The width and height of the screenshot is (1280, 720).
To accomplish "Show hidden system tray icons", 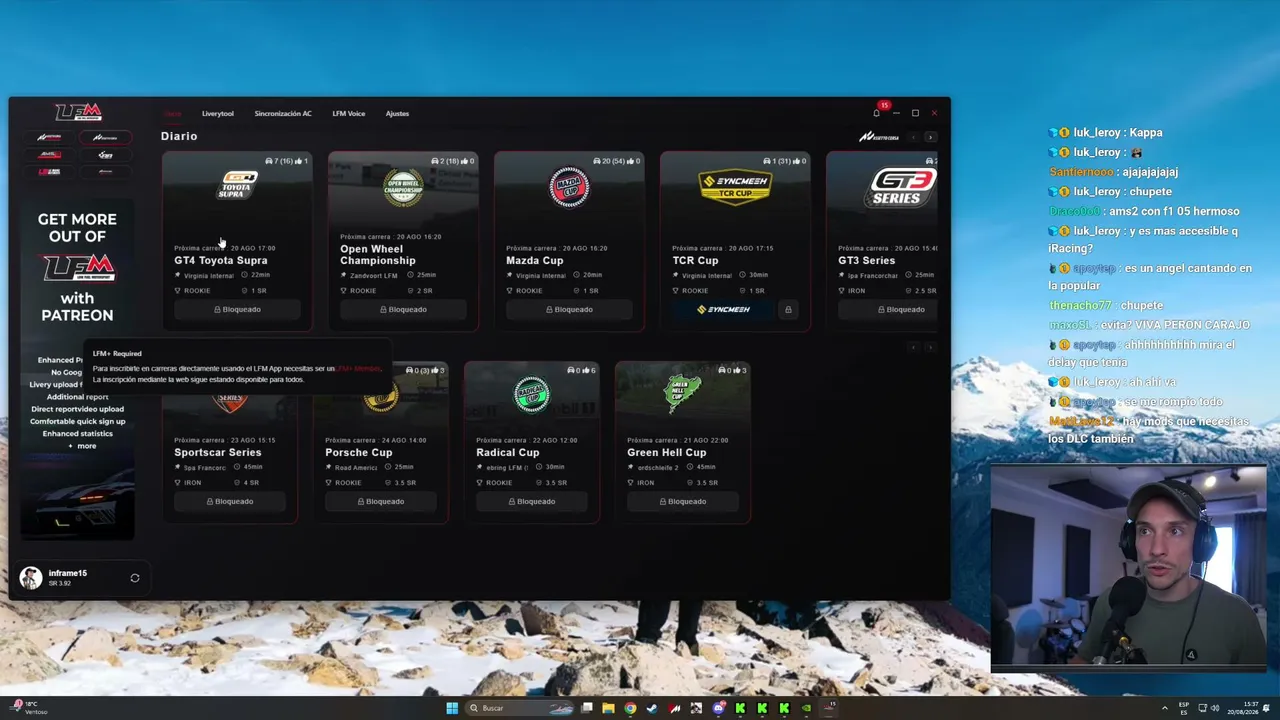I will pos(1165,708).
